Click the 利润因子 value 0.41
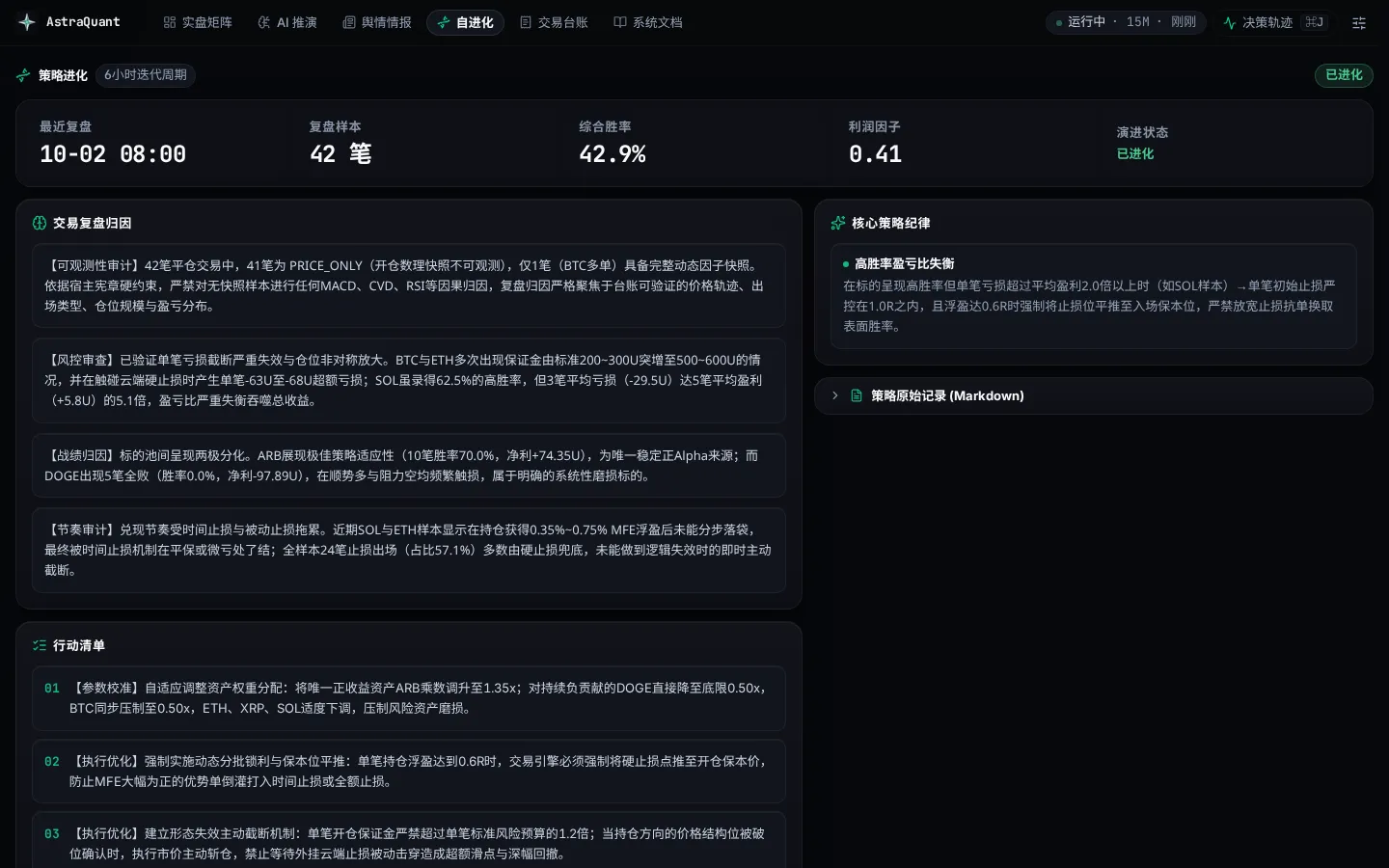This screenshot has width=1389, height=868. click(x=875, y=154)
